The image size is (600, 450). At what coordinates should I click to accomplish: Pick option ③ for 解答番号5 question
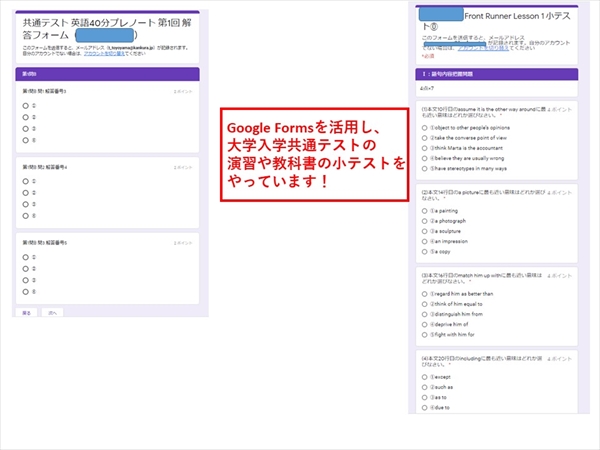click(x=26, y=280)
